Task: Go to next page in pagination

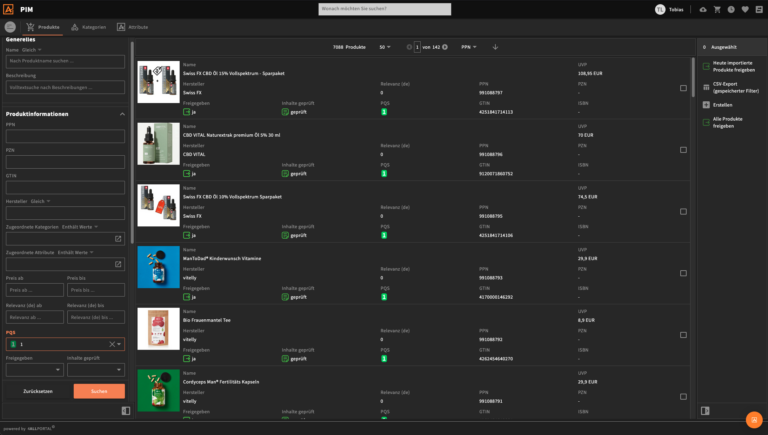Action: [445, 47]
